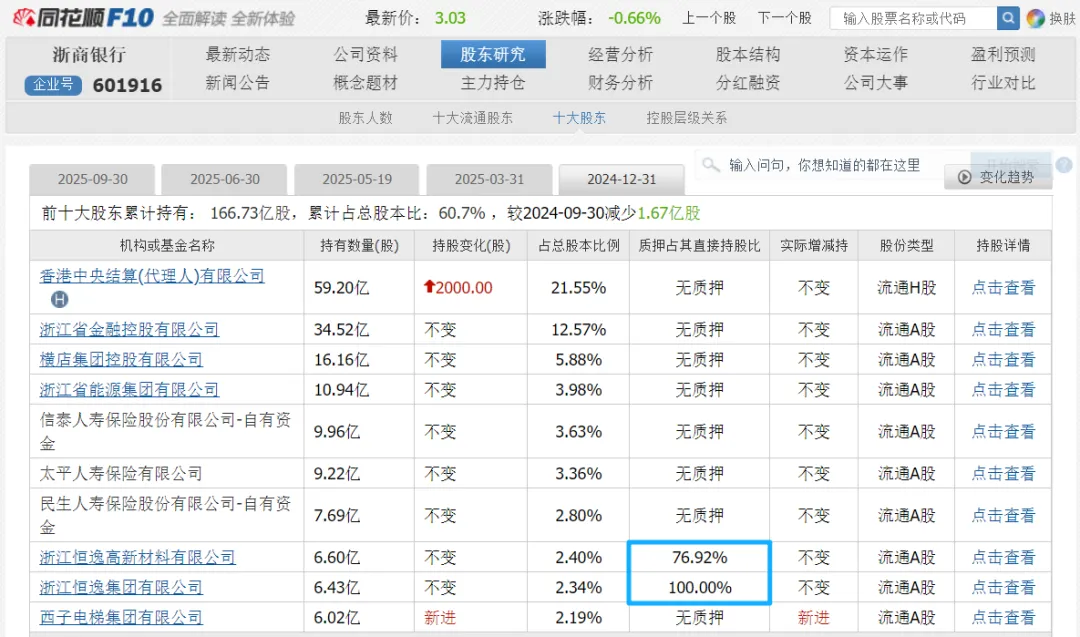Open 浙江省金融控股有限公司 link

pos(129,330)
